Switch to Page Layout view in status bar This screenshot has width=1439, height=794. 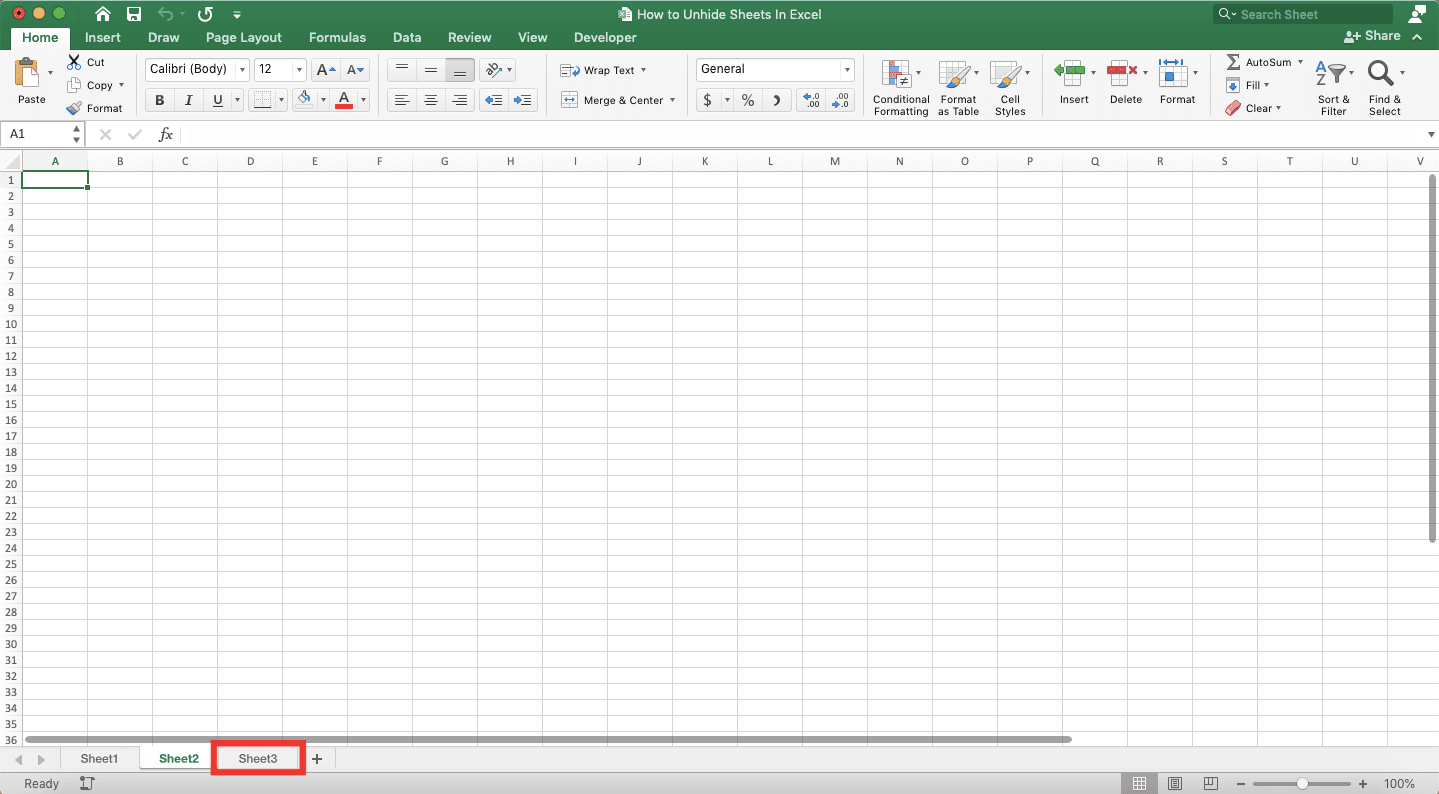(x=1175, y=783)
